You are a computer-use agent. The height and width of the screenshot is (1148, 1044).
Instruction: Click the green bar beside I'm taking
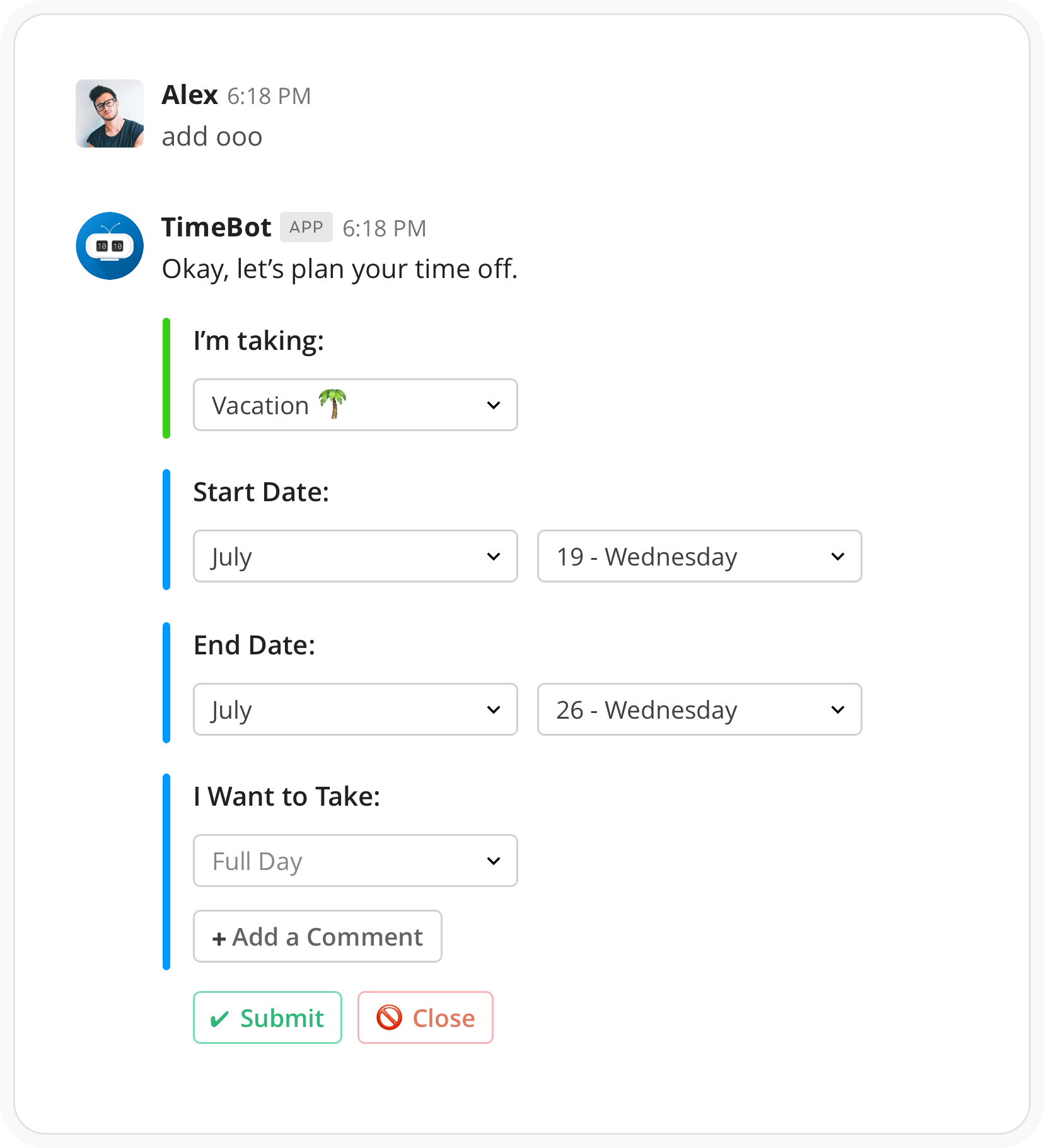pyautogui.click(x=166, y=377)
